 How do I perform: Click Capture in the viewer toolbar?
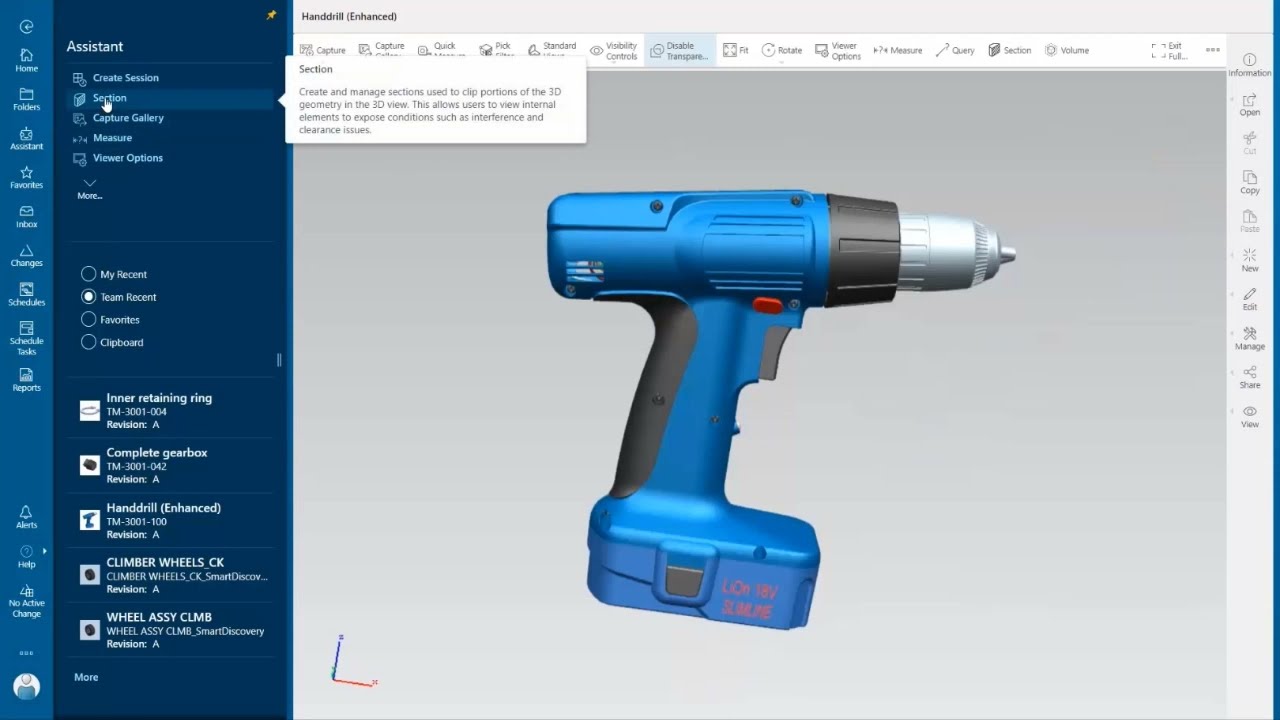click(x=322, y=50)
